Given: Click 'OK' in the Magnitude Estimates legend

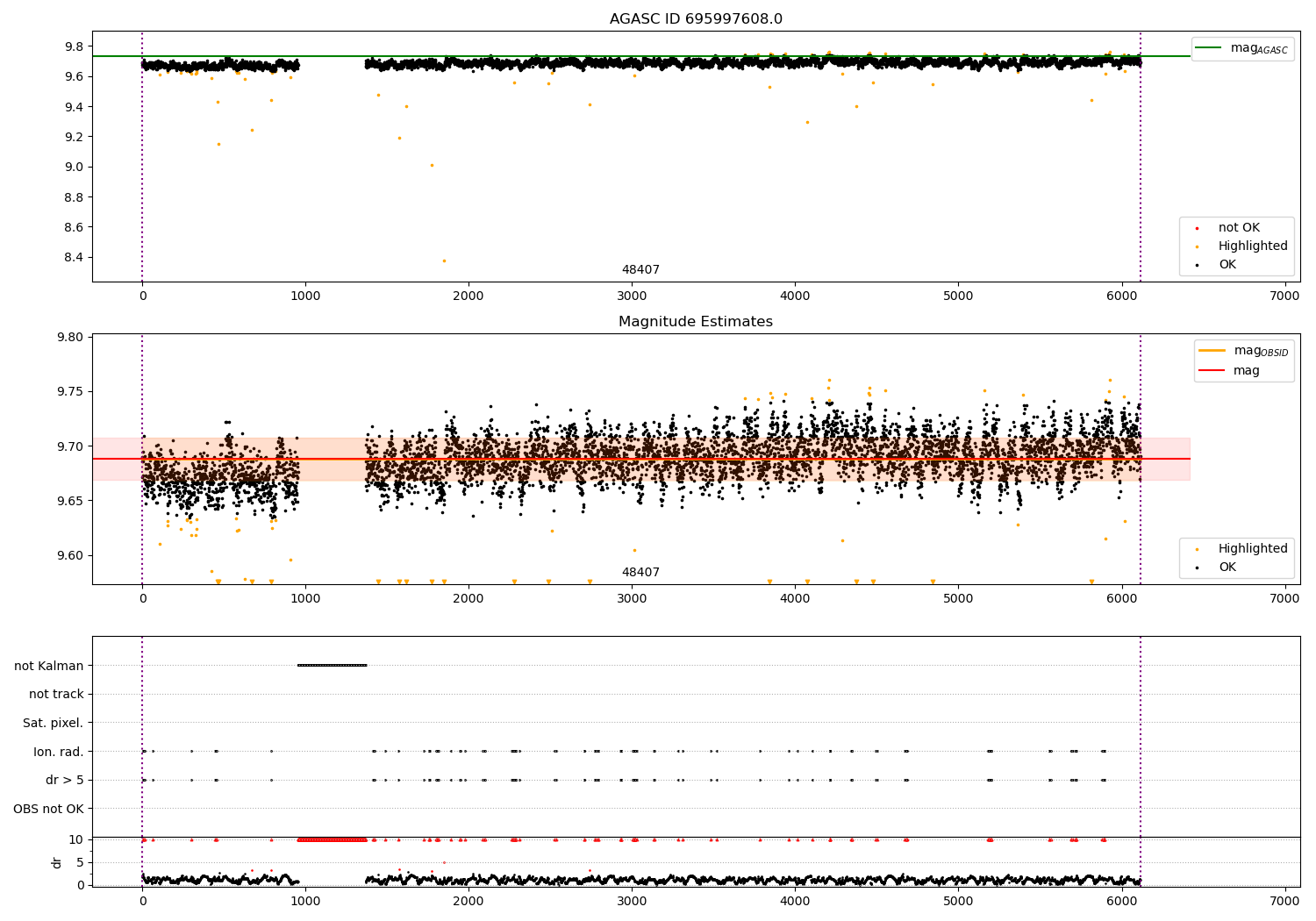Looking at the screenshot, I should point(1227,568).
